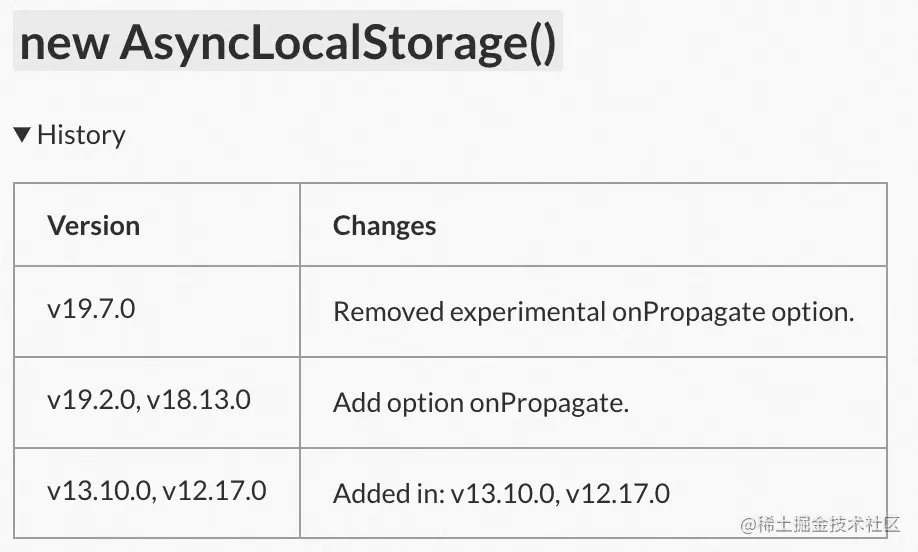The width and height of the screenshot is (918, 552).
Task: Click the 稀土掘金技术社区 watermark
Action: (820, 524)
